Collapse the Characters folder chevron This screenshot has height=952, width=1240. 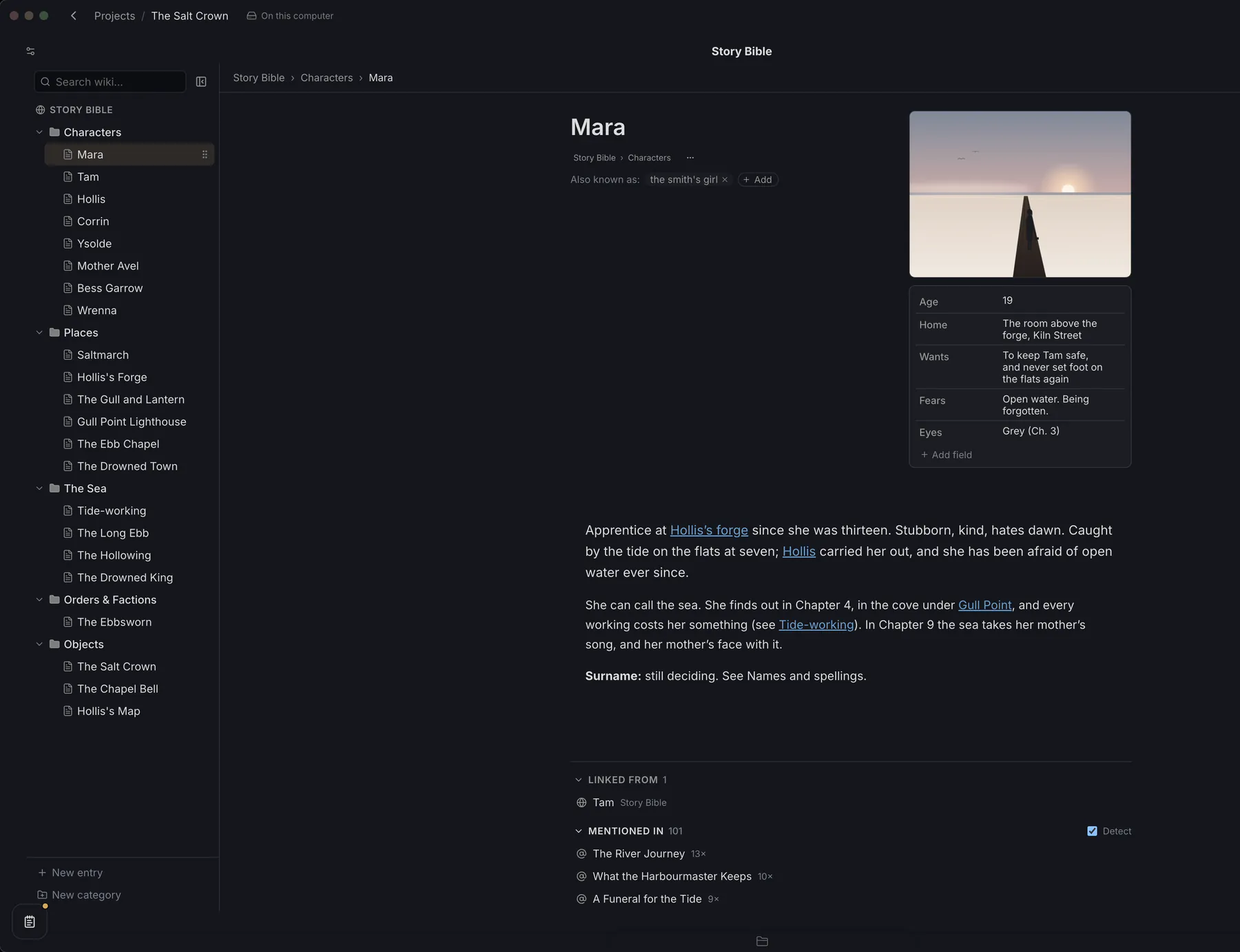39,132
